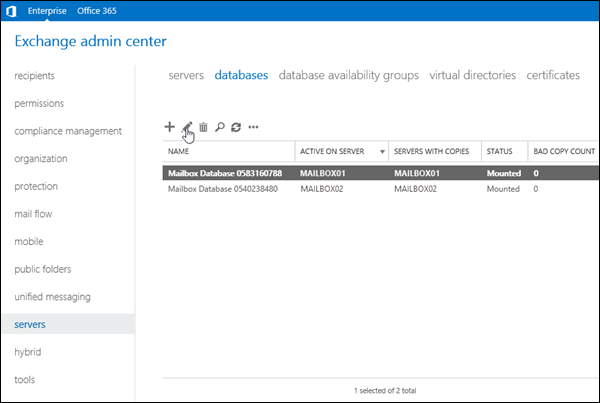Open the more options ellipsis menu

[x=253, y=127]
